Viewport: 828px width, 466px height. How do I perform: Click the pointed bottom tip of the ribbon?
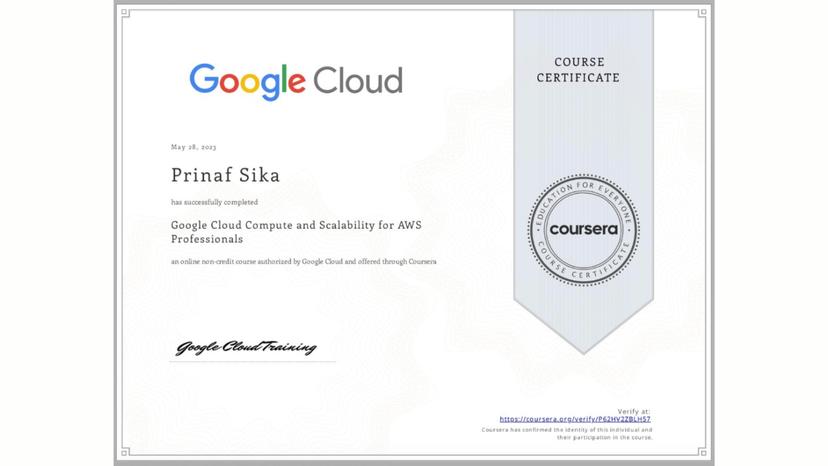point(583,350)
